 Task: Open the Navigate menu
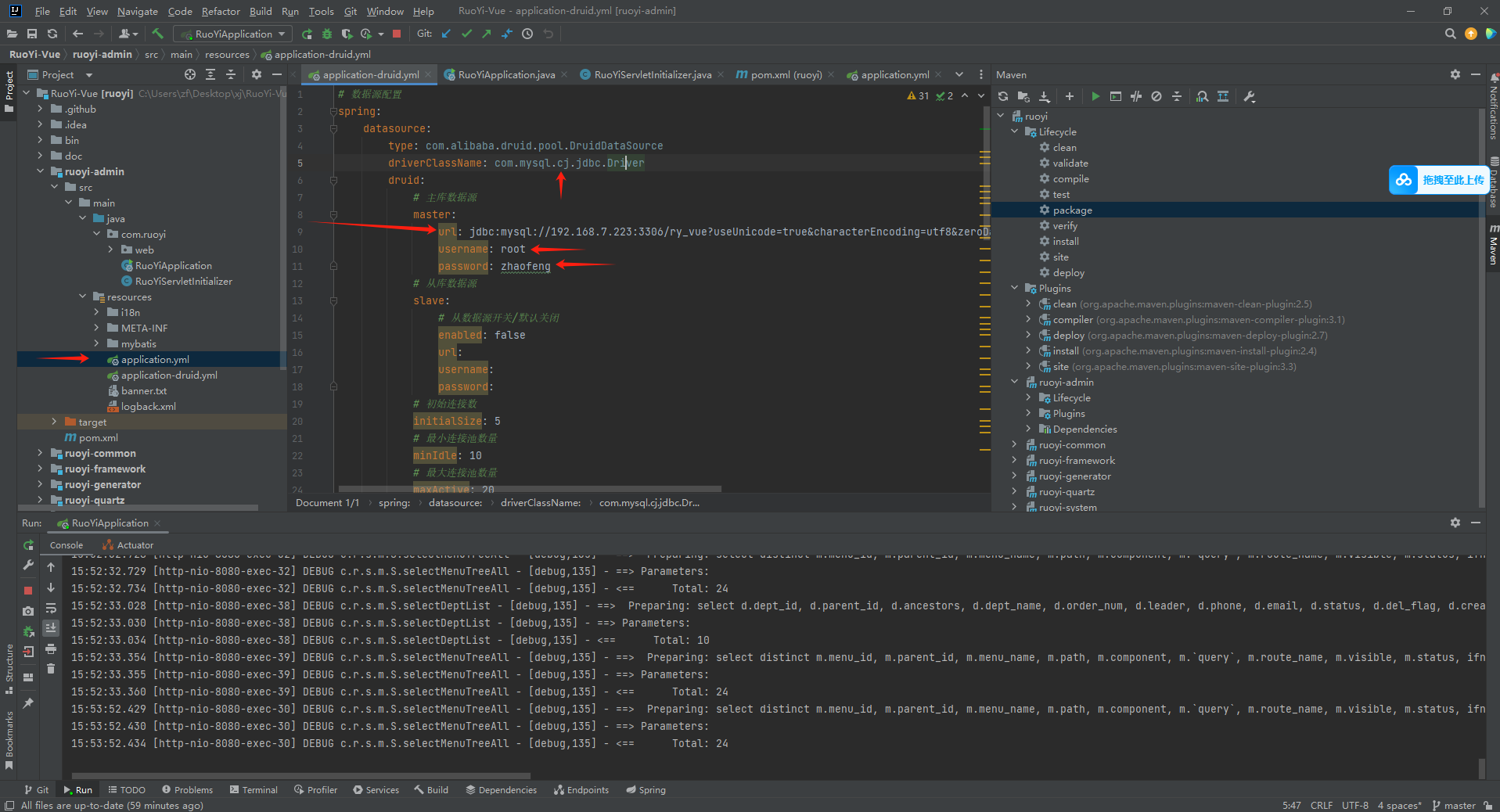pos(138,11)
